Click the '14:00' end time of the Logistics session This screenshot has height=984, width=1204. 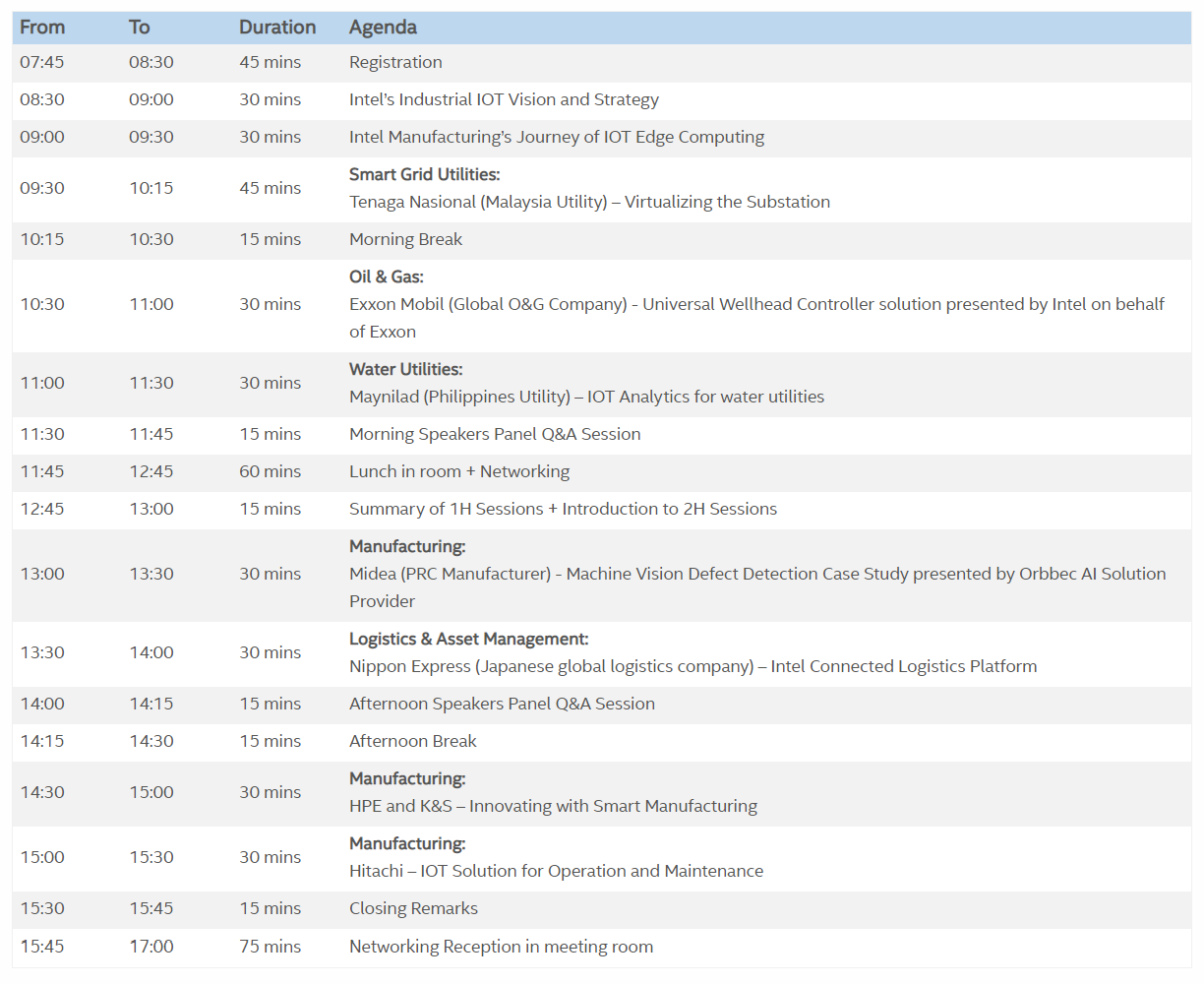point(151,652)
